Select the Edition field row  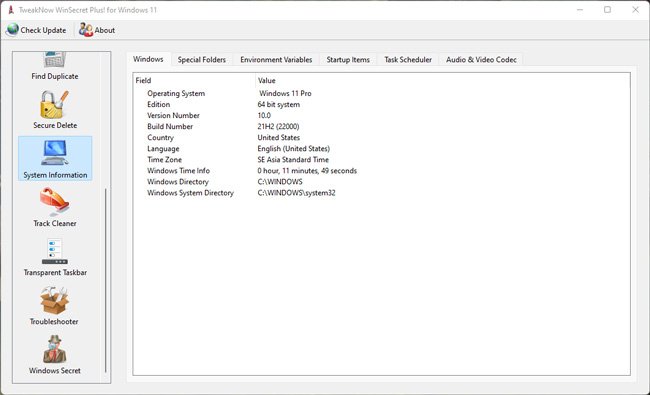click(381, 104)
